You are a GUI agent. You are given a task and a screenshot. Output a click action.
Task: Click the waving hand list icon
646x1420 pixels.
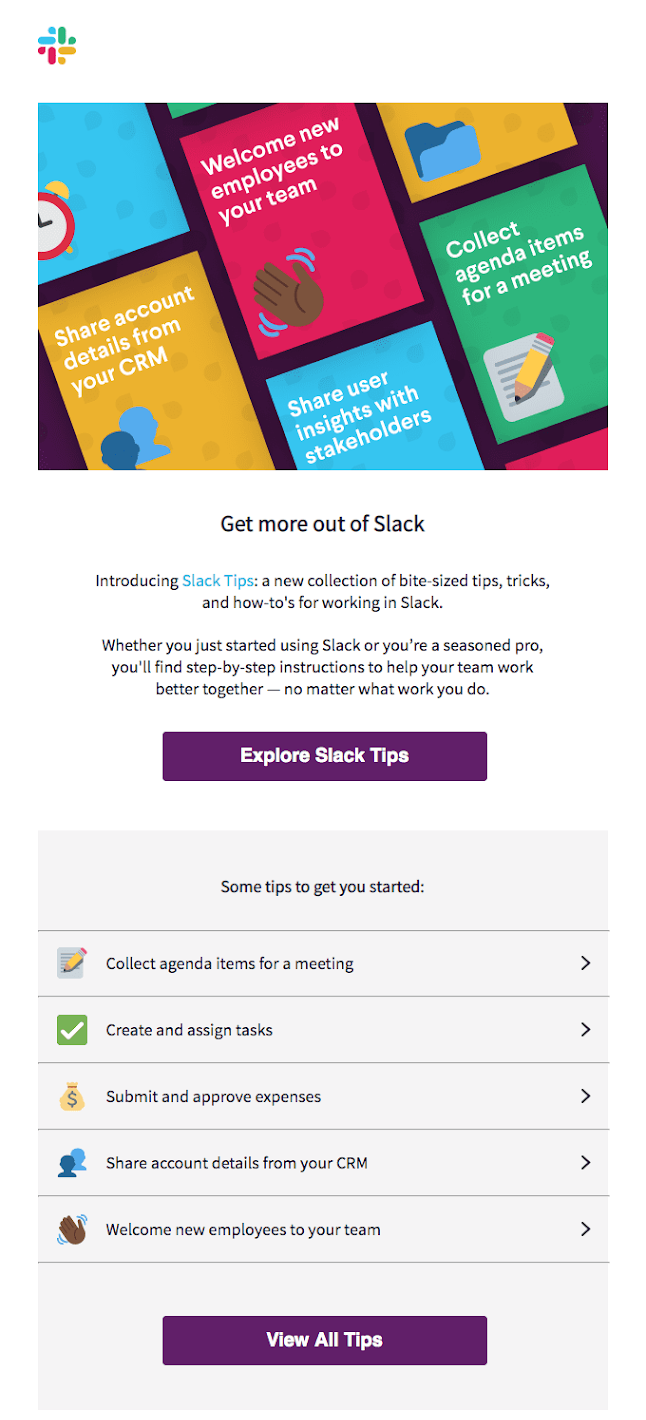pyautogui.click(x=72, y=1229)
